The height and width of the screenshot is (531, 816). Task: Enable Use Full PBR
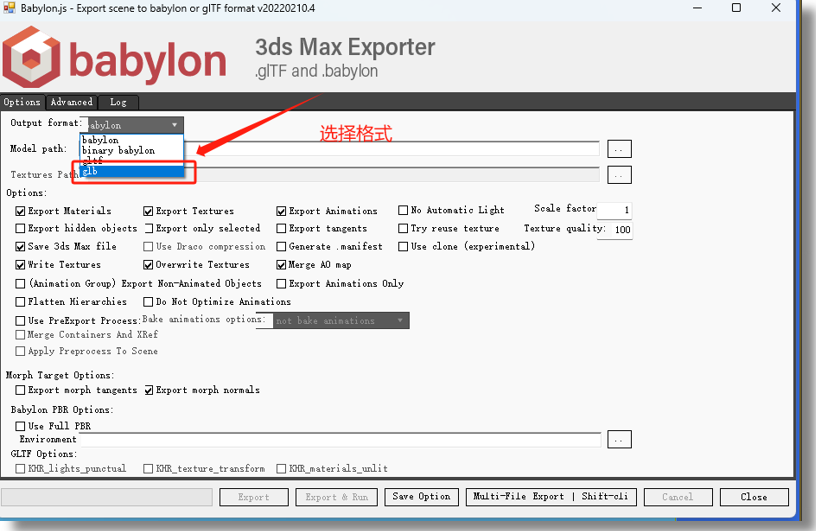coord(20,426)
